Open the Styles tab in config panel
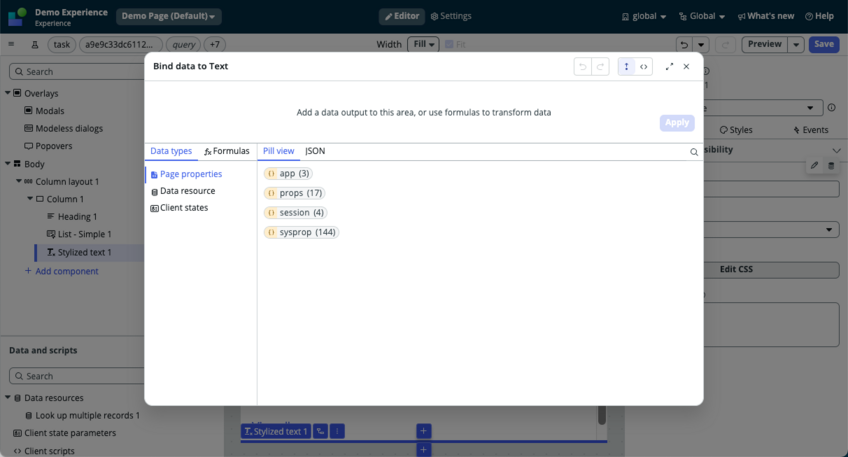Image resolution: width=848 pixels, height=457 pixels. 736,130
